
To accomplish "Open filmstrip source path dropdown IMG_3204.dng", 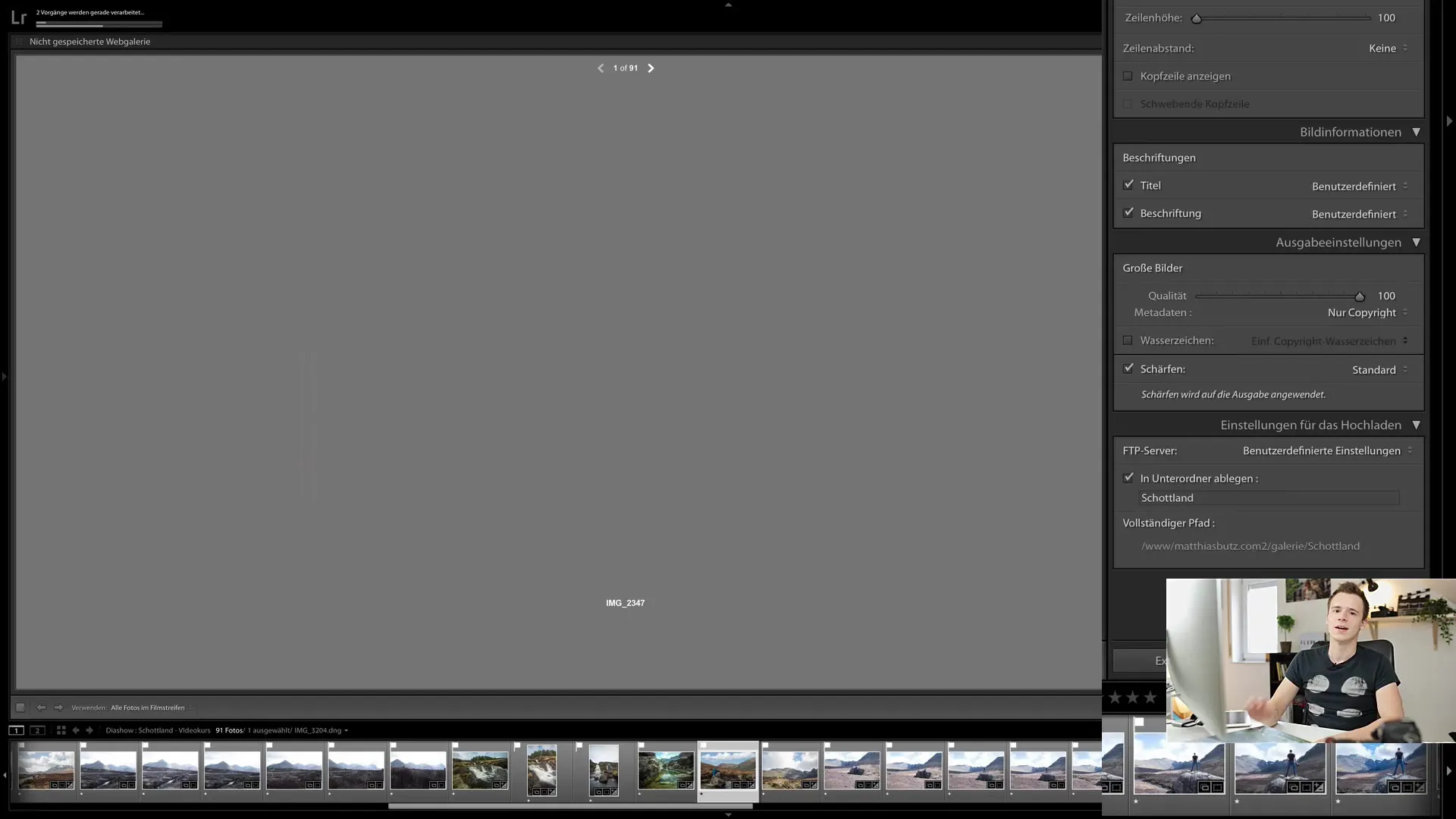I will pyautogui.click(x=321, y=730).
